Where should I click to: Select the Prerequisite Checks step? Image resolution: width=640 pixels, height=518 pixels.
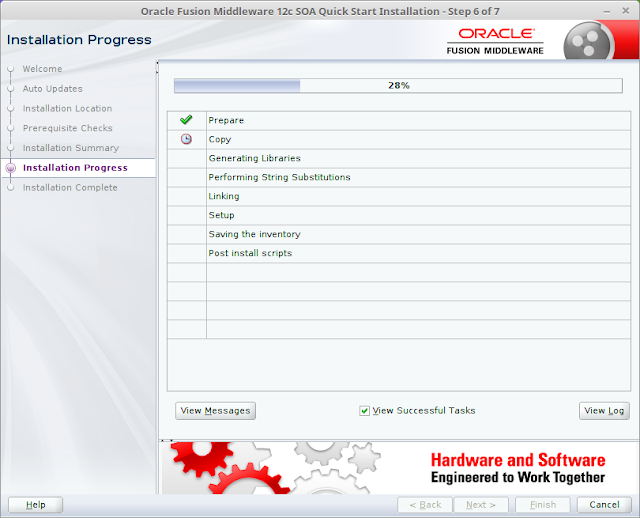click(68, 128)
